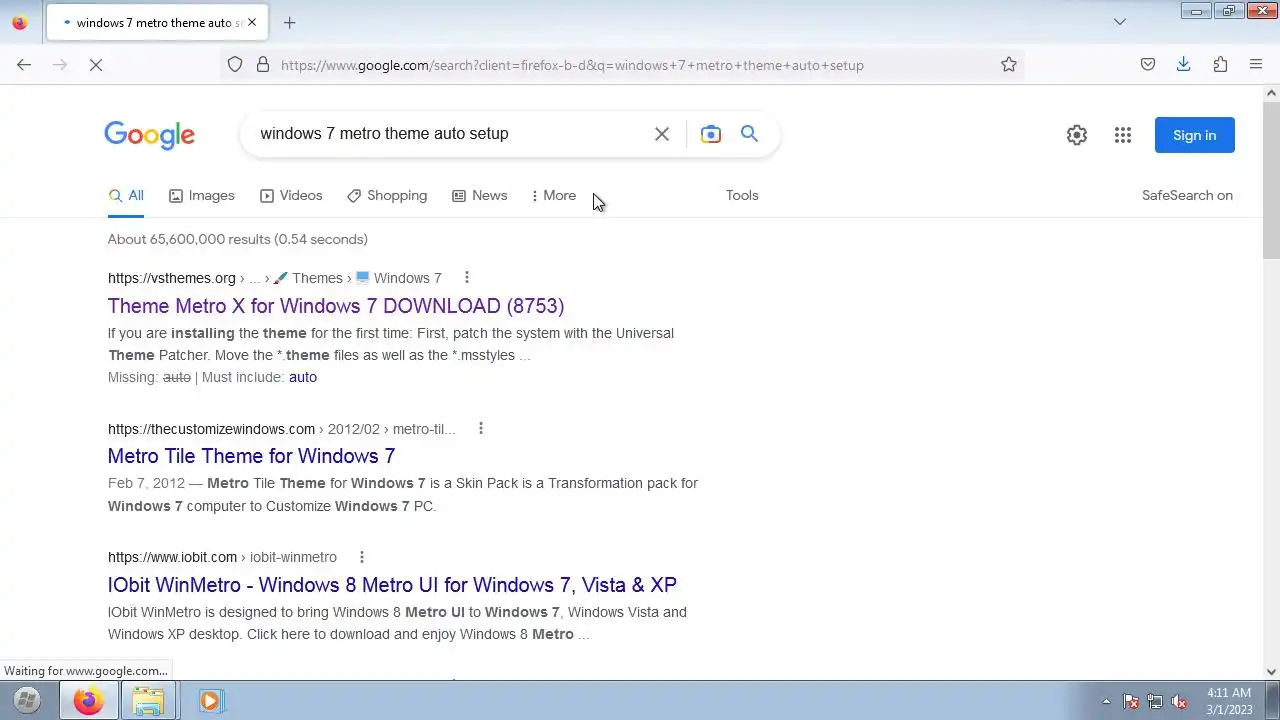Expand the More search categories menu
The image size is (1280, 720).
pyautogui.click(x=555, y=196)
